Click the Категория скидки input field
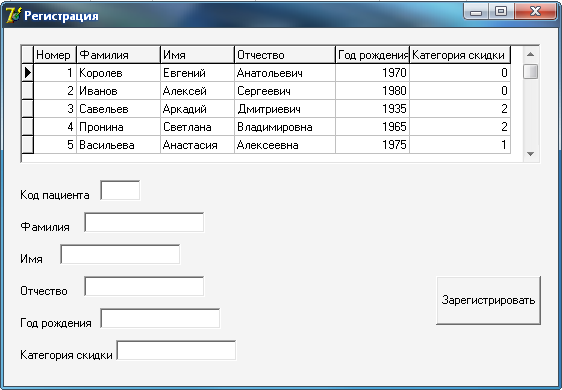562x390 pixels. pyautogui.click(x=176, y=350)
